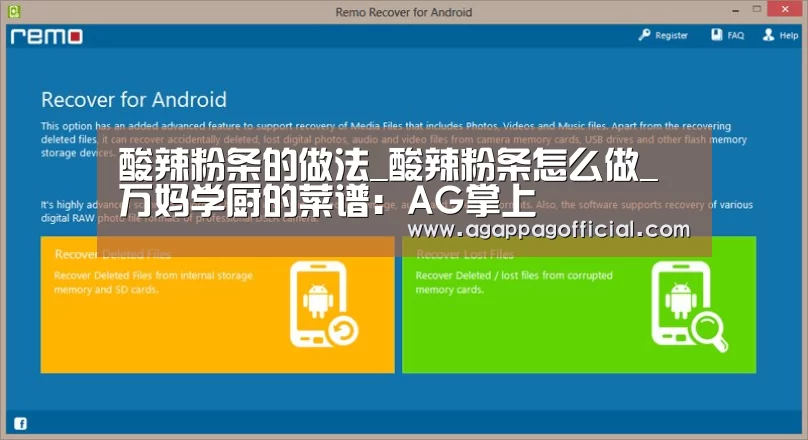
Task: Open the Facebook icon in footer
Action: [x=21, y=424]
